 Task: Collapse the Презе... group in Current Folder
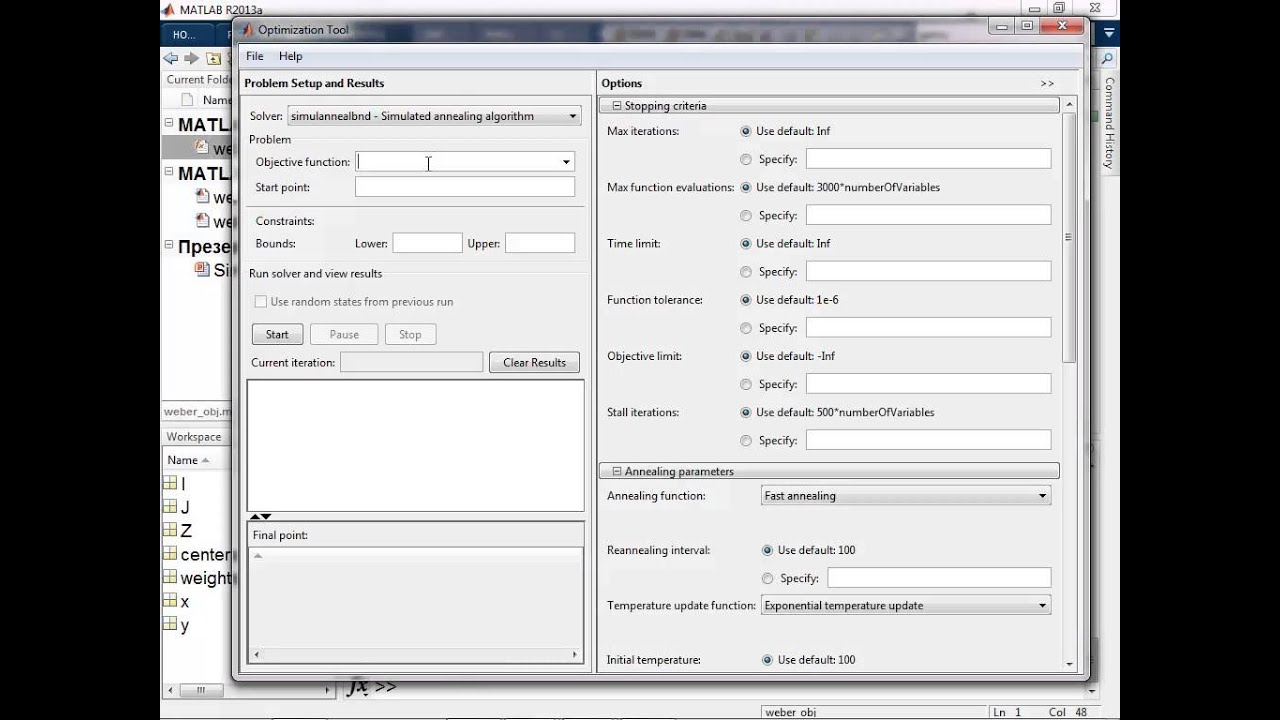(x=169, y=246)
